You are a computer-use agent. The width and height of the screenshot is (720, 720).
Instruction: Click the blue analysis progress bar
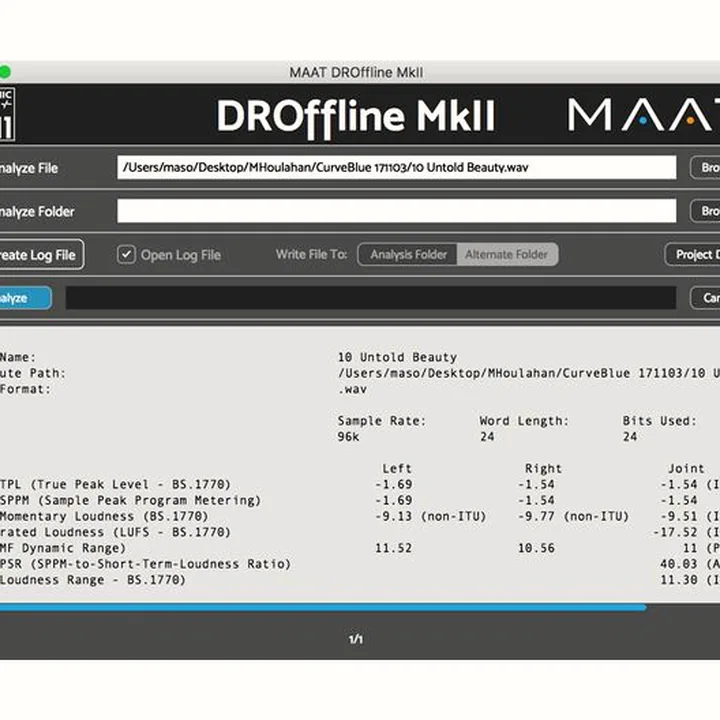tap(323, 608)
